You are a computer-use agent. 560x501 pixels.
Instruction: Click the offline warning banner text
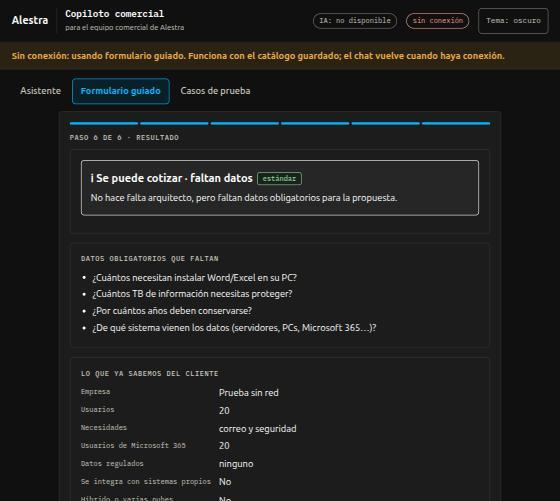(258, 56)
